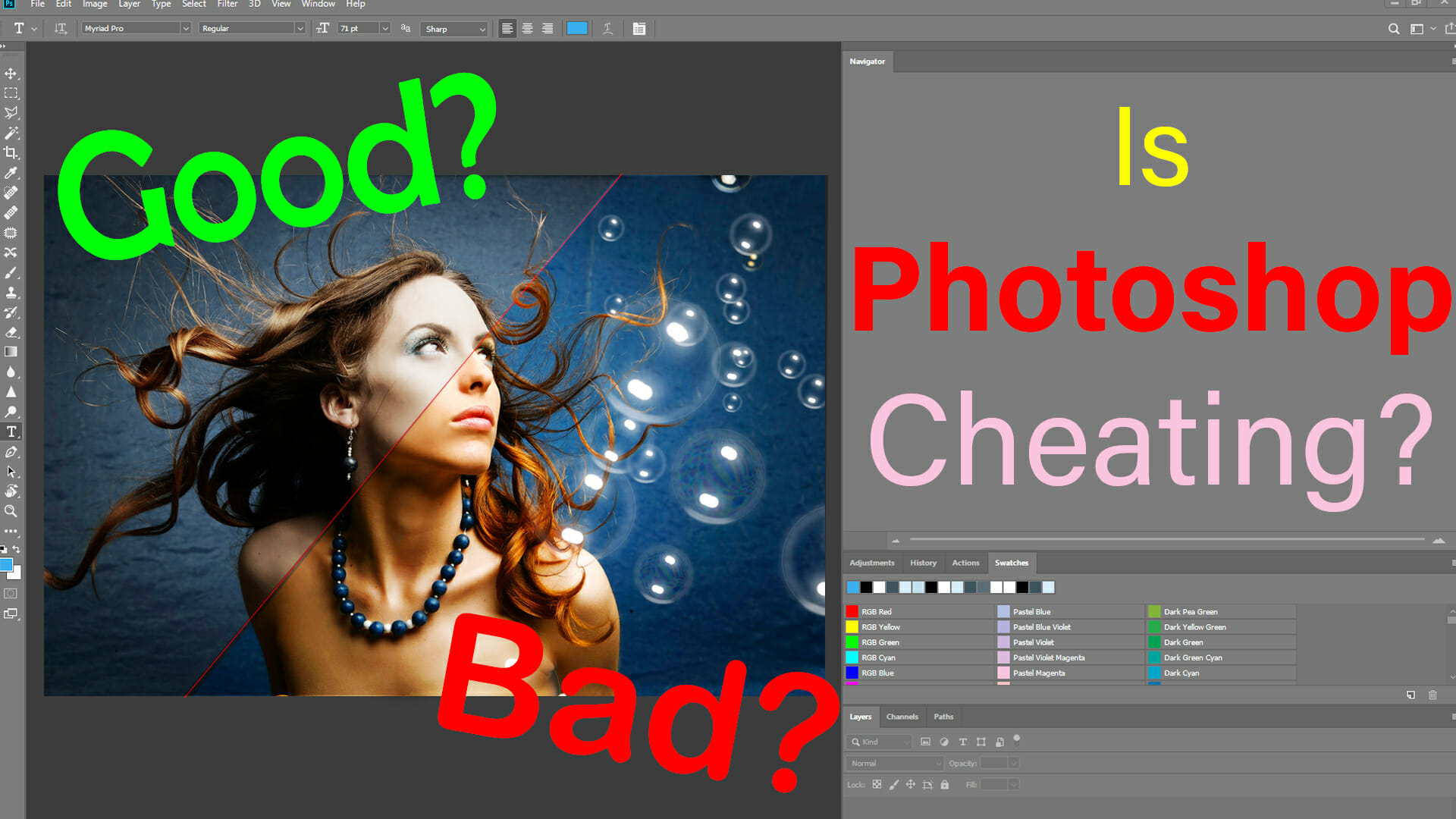Switch to the Channels tab
The image size is (1456, 819).
click(x=902, y=717)
